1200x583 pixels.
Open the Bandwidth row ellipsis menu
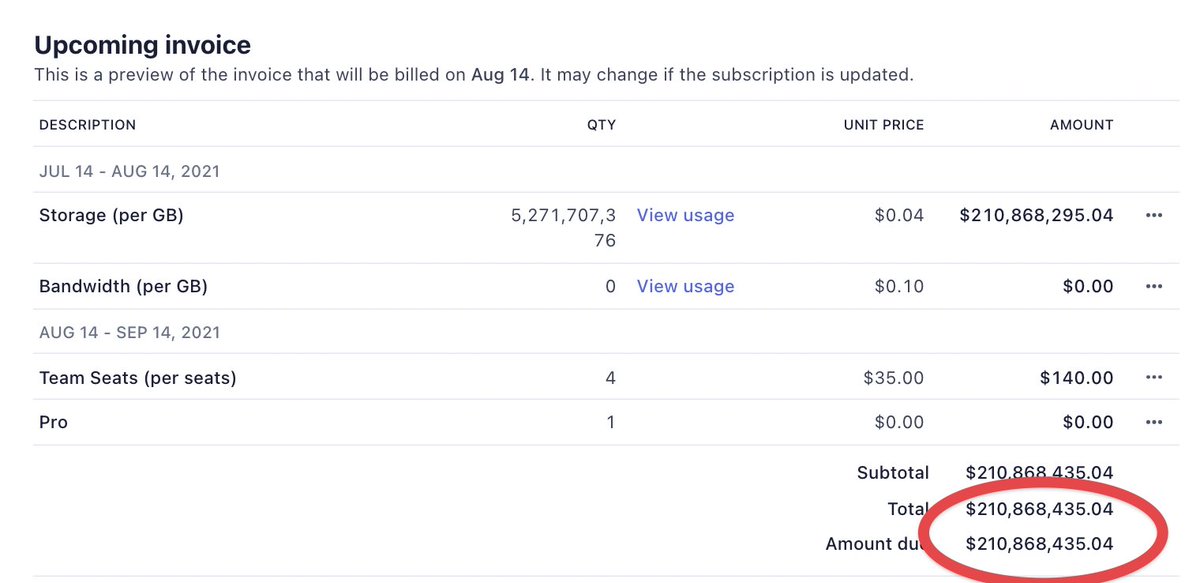(x=1154, y=286)
